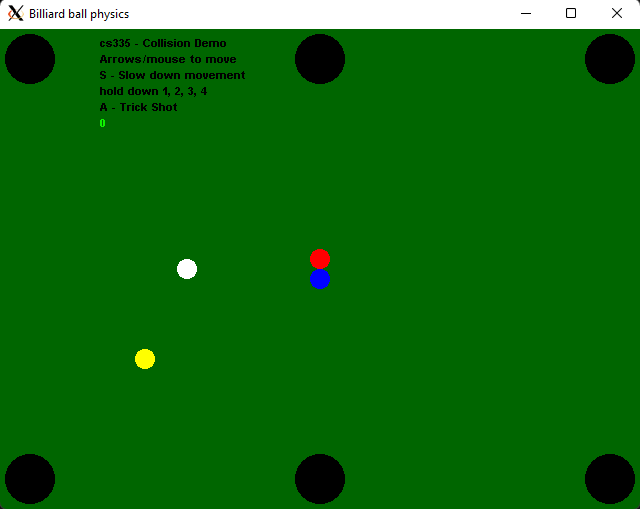640x509 pixels.
Task: Click the bottom-right corner pocket
Action: click(610, 479)
